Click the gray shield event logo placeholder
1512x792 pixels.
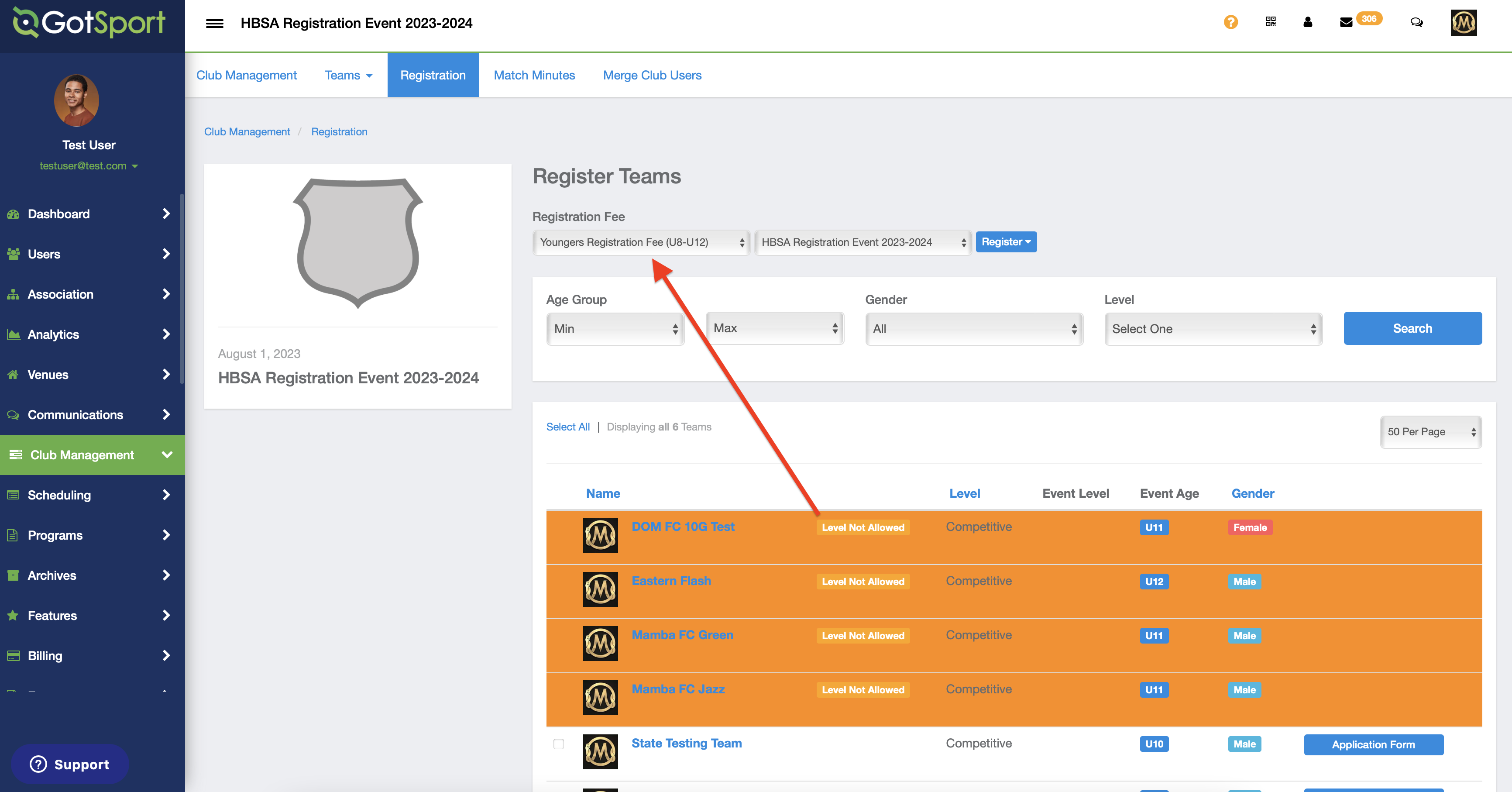[x=357, y=243]
